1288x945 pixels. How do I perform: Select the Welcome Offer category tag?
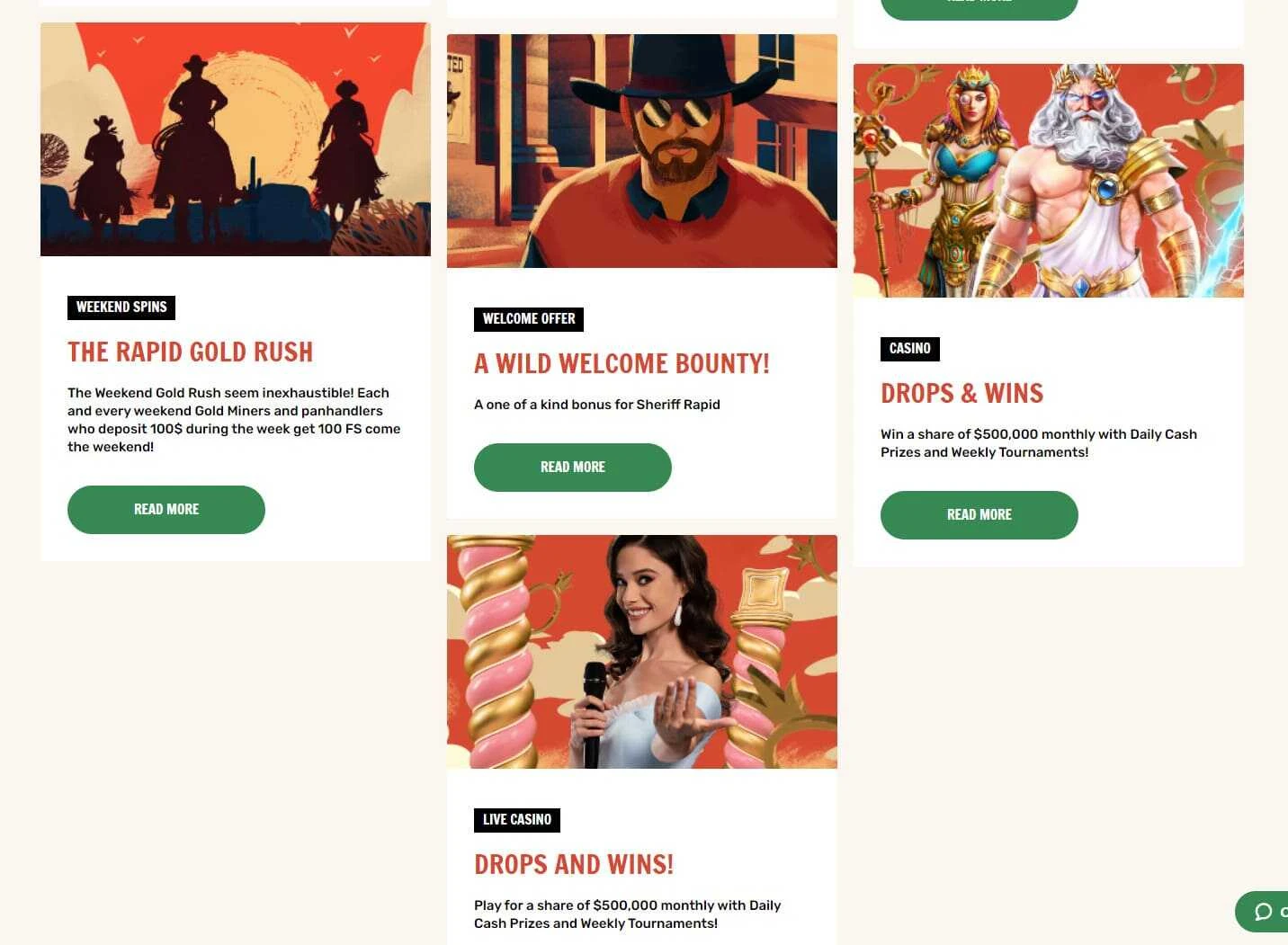[x=529, y=319]
